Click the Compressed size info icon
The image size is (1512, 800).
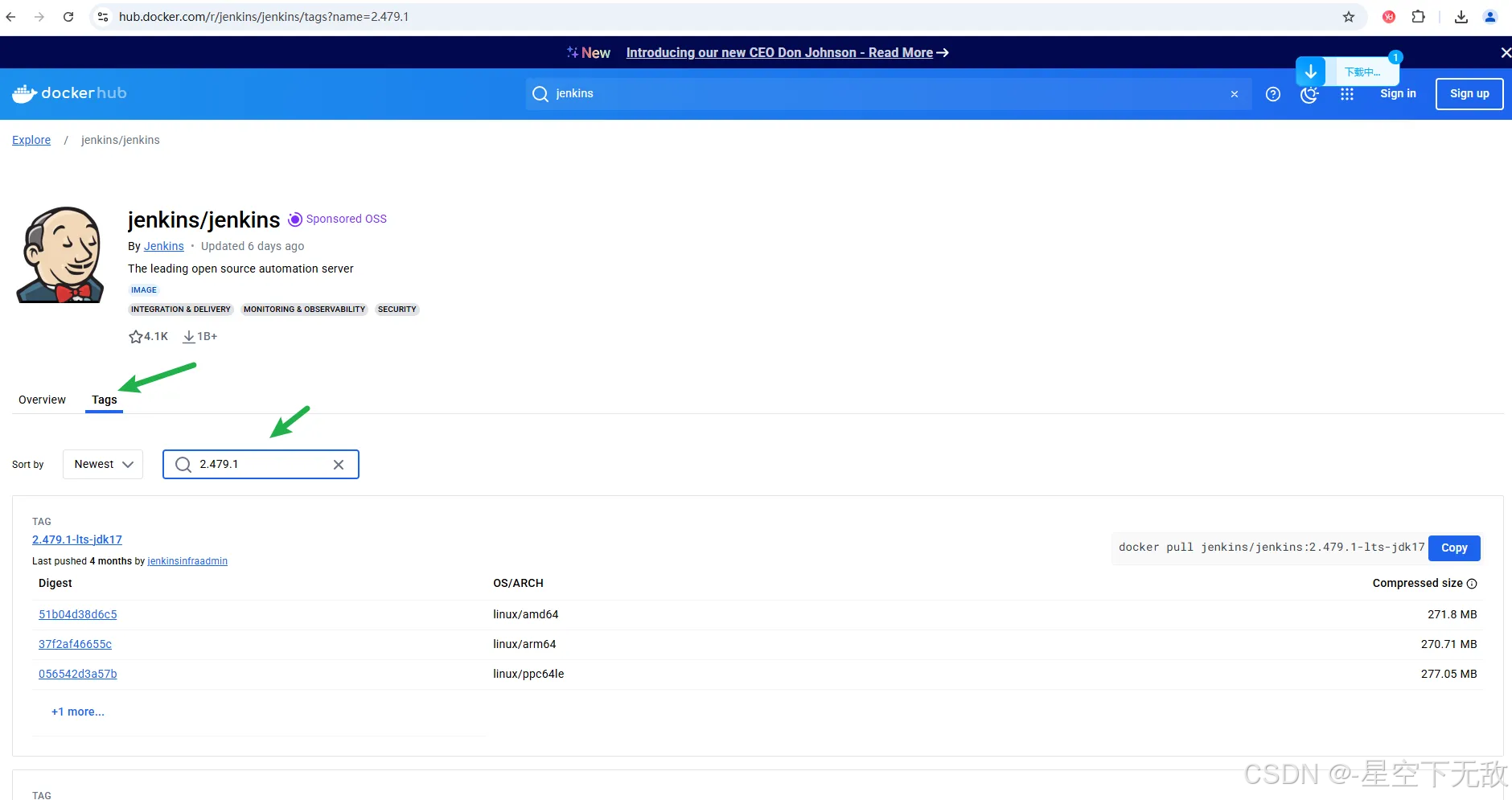point(1472,584)
